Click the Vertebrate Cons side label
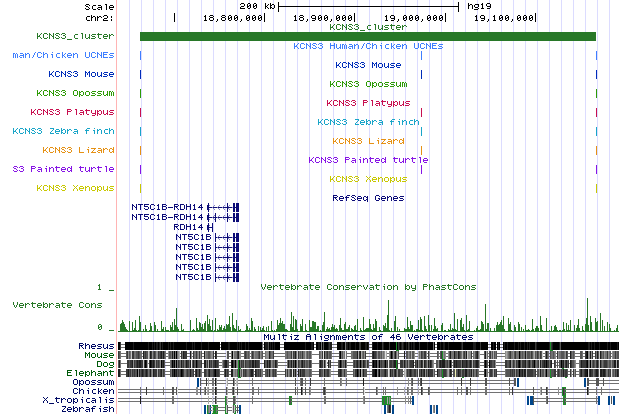The image size is (620, 414). [x=57, y=304]
